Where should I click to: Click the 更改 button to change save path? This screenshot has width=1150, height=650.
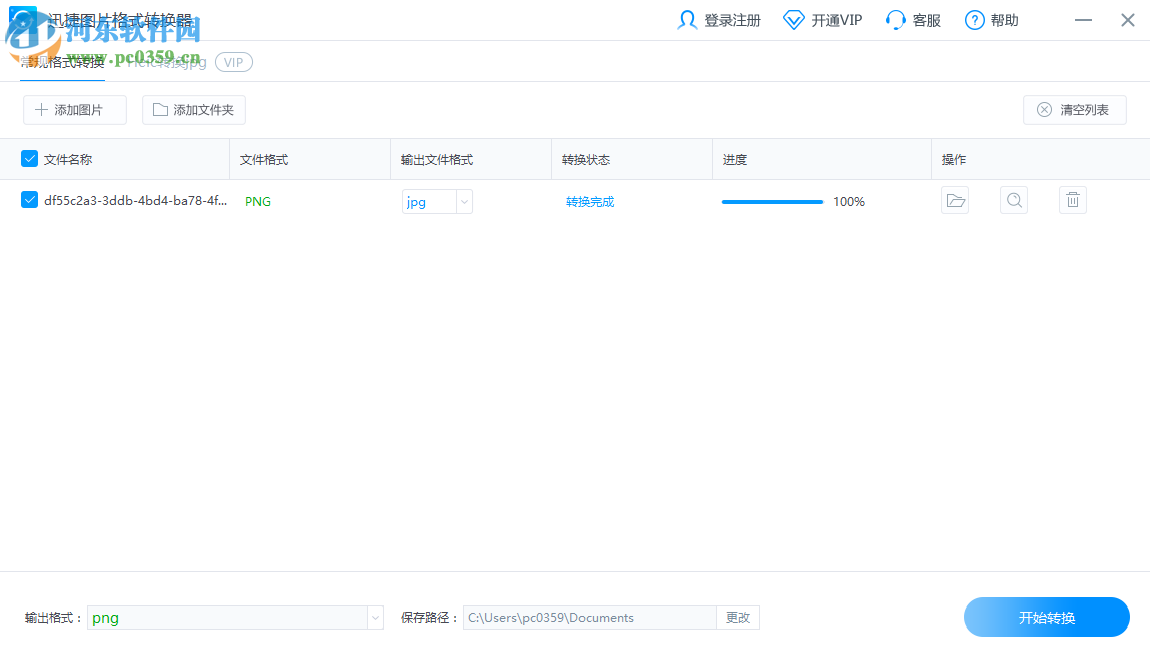coord(738,617)
